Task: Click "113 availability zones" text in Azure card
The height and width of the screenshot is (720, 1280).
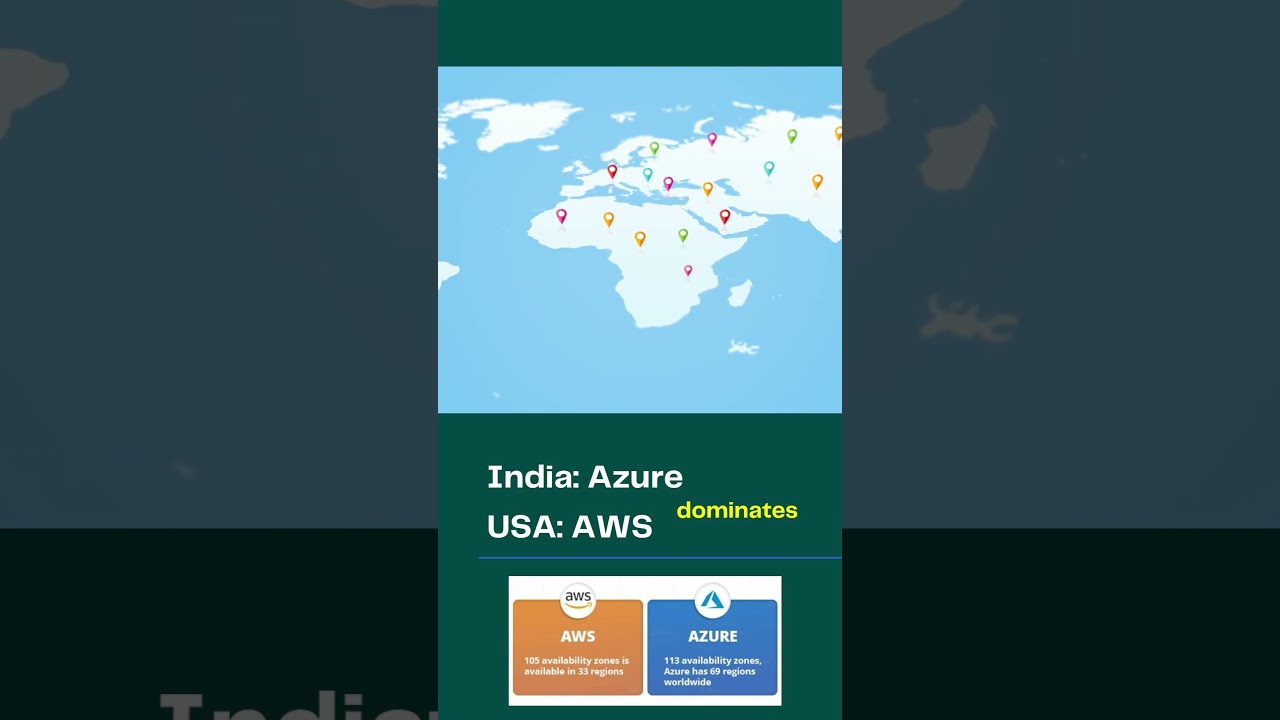Action: tap(711, 660)
